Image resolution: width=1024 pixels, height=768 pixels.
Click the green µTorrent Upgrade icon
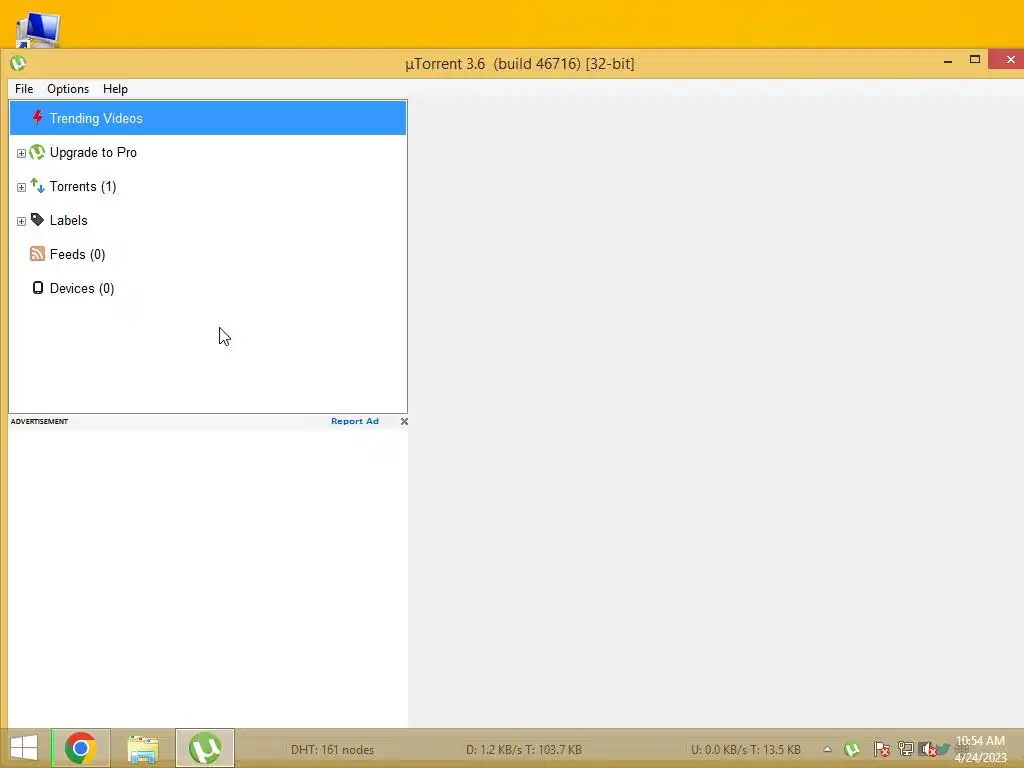pyautogui.click(x=37, y=152)
